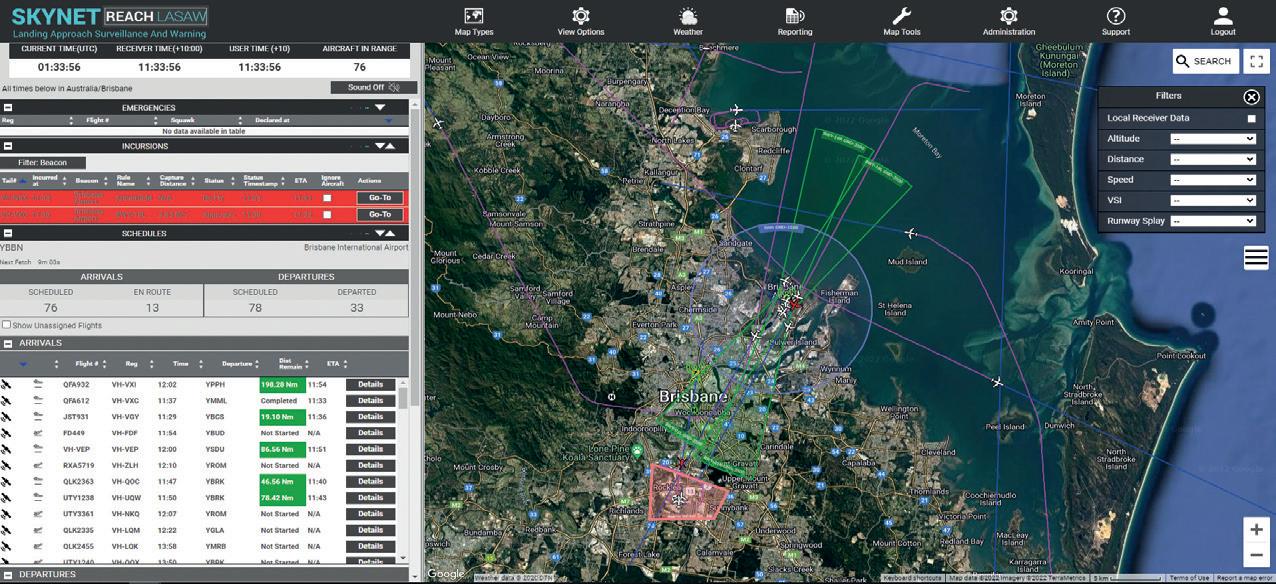Toggle fullscreen map view icon

1256,61
